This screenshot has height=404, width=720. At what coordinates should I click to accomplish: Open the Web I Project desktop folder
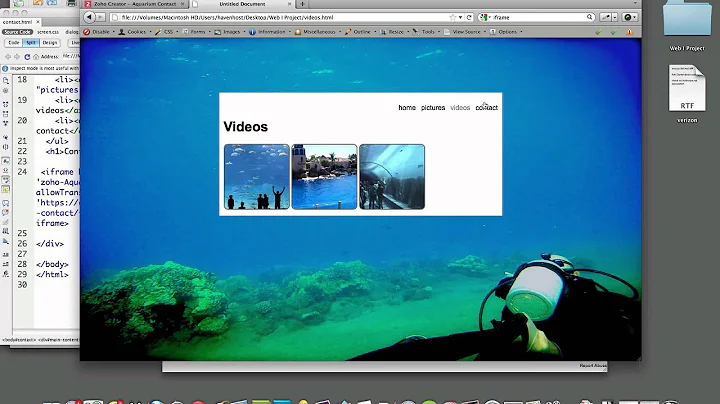click(x=688, y=25)
